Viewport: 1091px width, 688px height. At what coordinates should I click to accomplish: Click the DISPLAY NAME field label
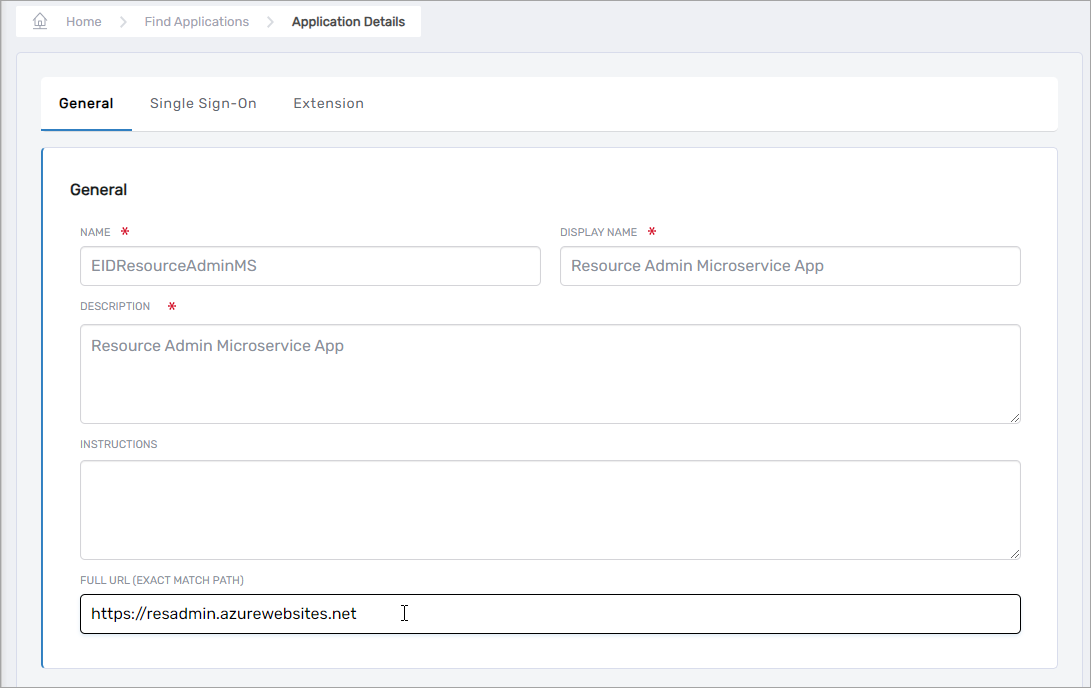coord(598,232)
